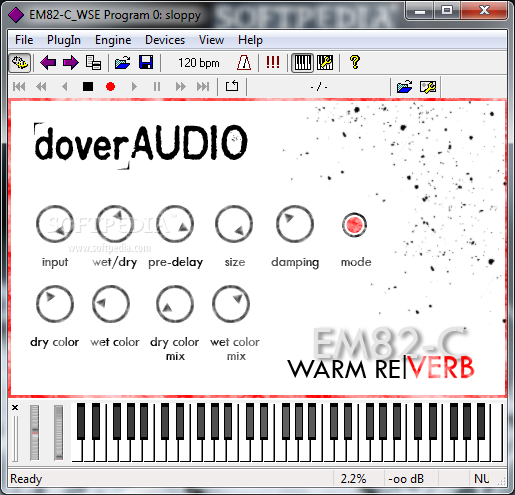Click the plugin chain icon in toolbar

(x=20, y=63)
